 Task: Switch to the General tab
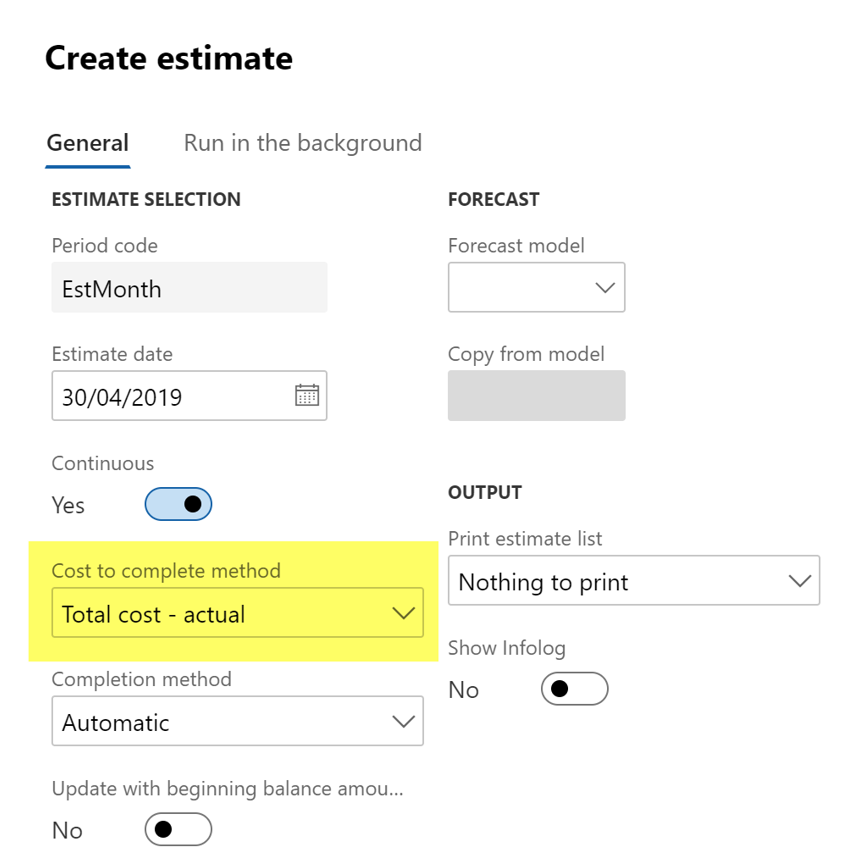88,143
